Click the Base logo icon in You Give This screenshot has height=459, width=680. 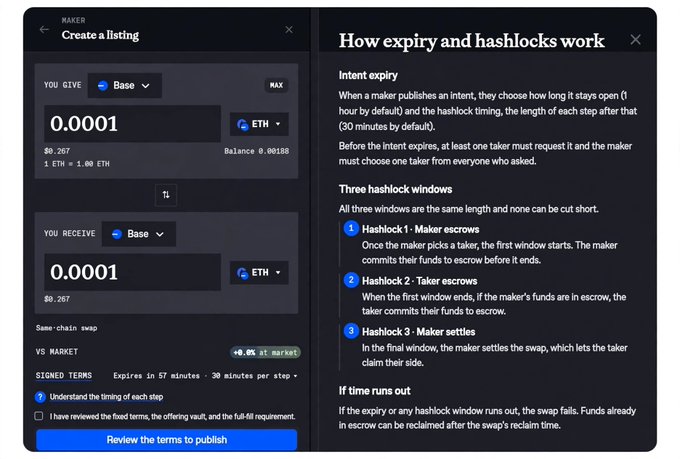(103, 85)
